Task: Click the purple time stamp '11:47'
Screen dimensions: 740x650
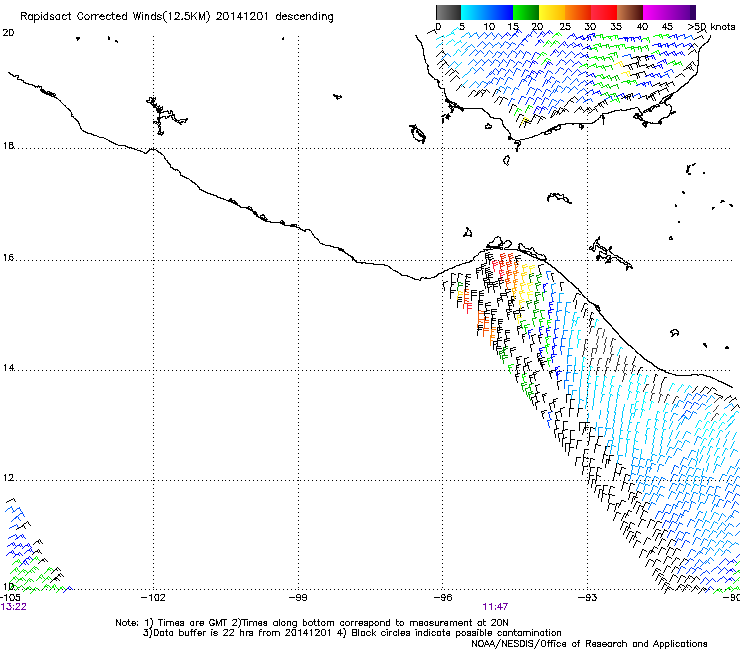Action: click(495, 607)
